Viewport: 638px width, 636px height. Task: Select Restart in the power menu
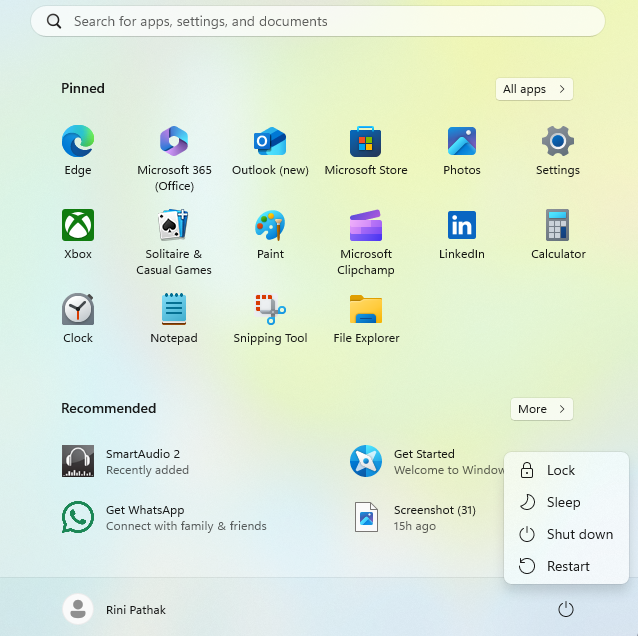pos(566,566)
